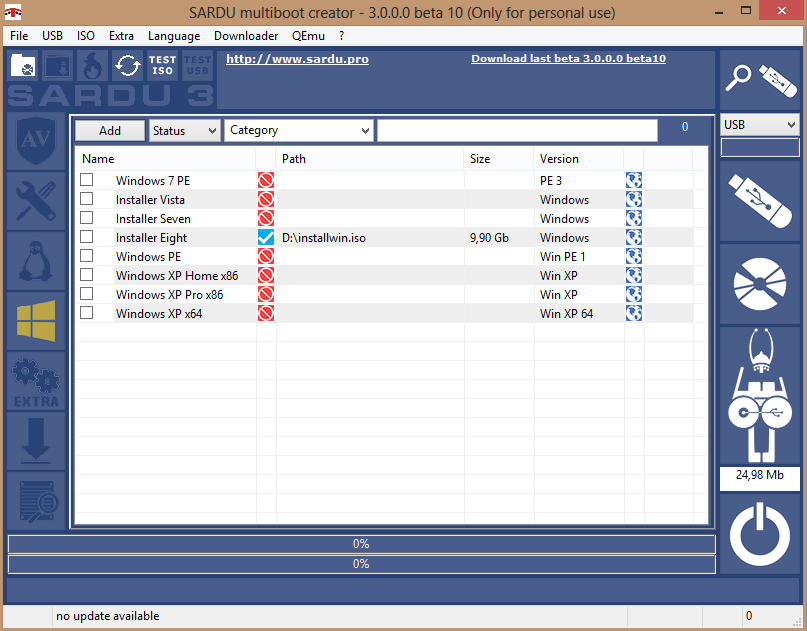Open the Antivirus AV shield category
This screenshot has width=807, height=631.
click(36, 141)
